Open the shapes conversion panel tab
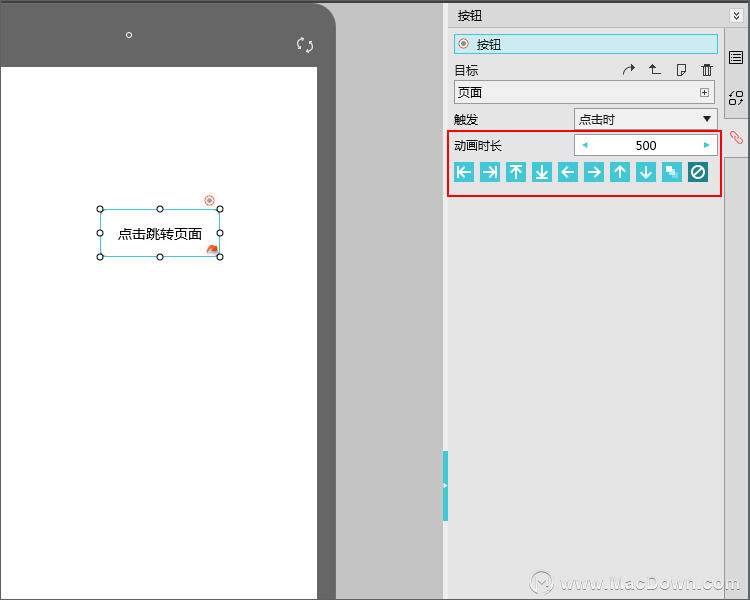This screenshot has height=600, width=750. pos(736,98)
